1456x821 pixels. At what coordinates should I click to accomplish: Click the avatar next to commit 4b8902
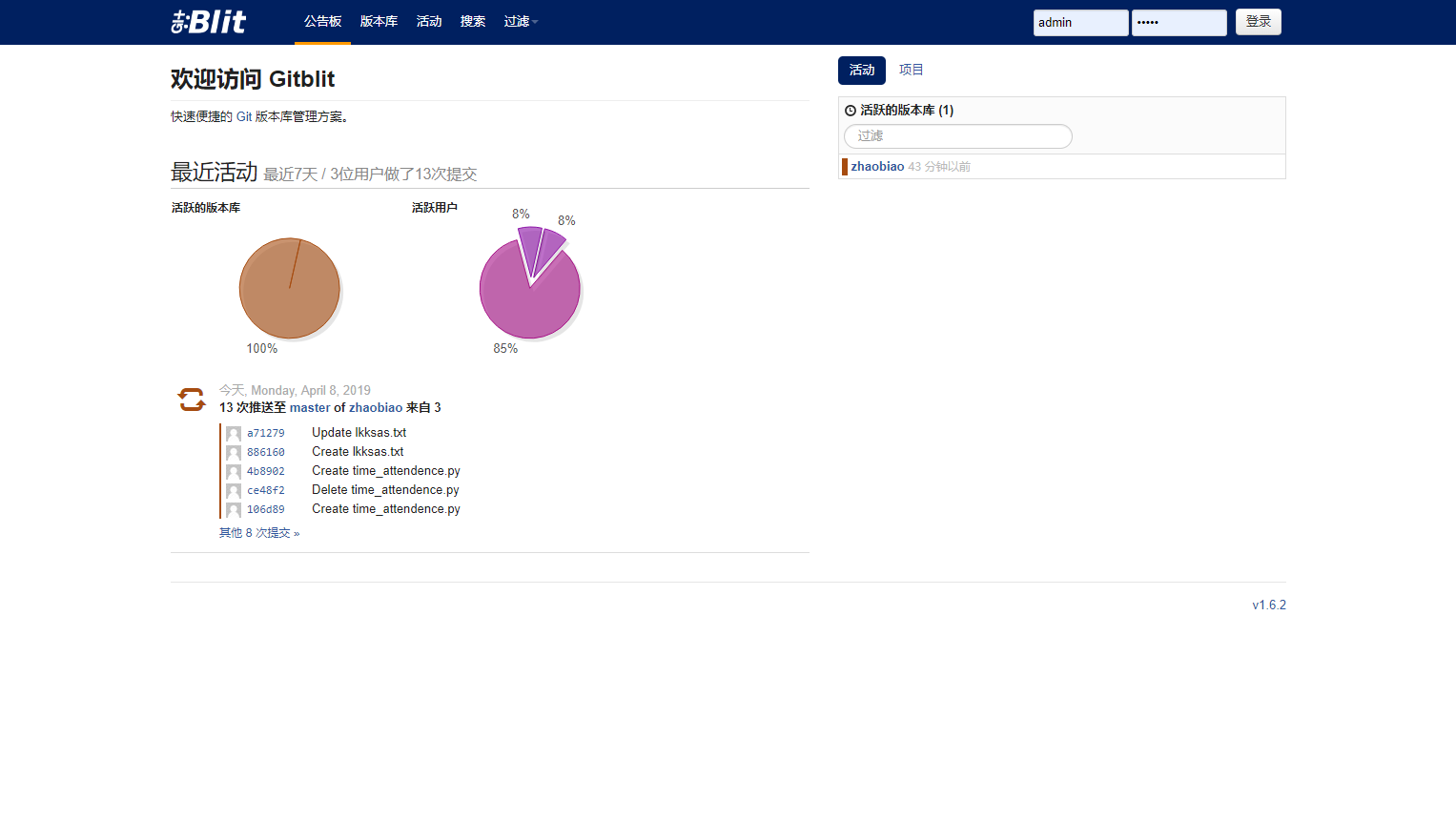[x=234, y=472]
